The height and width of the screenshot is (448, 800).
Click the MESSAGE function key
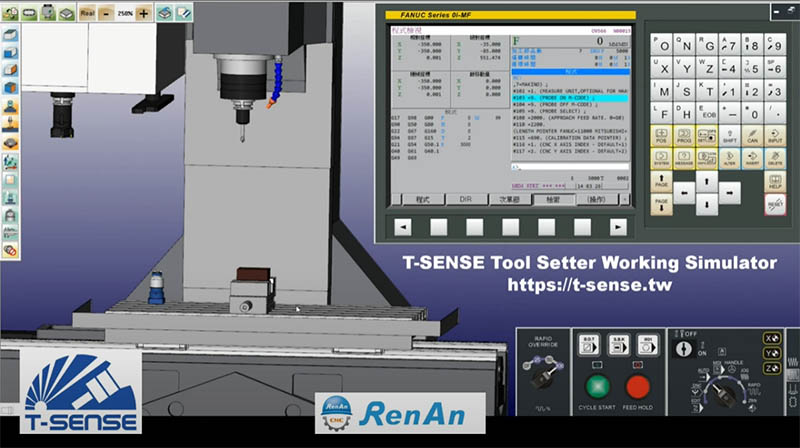(684, 159)
